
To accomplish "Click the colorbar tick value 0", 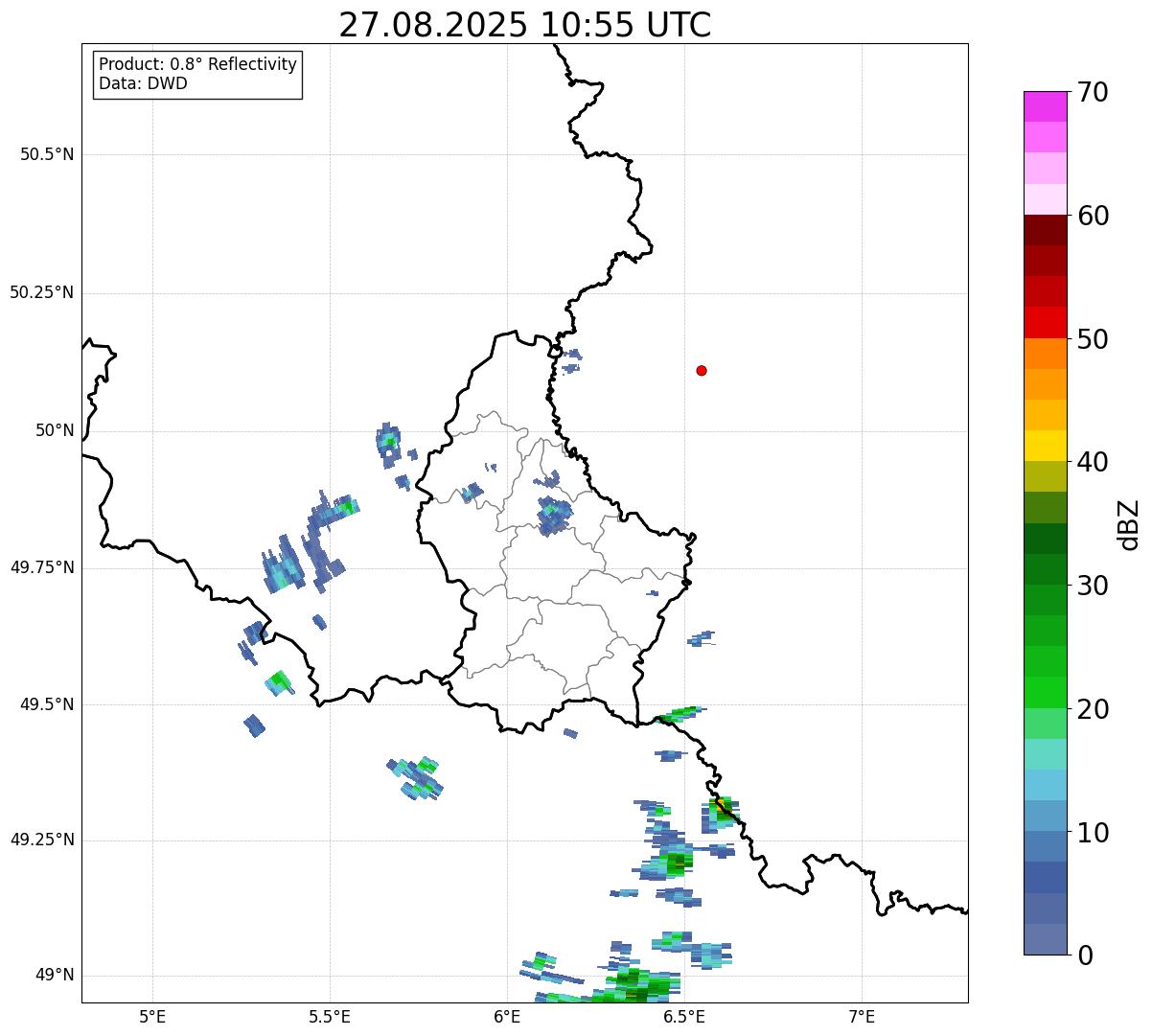I will (1085, 955).
